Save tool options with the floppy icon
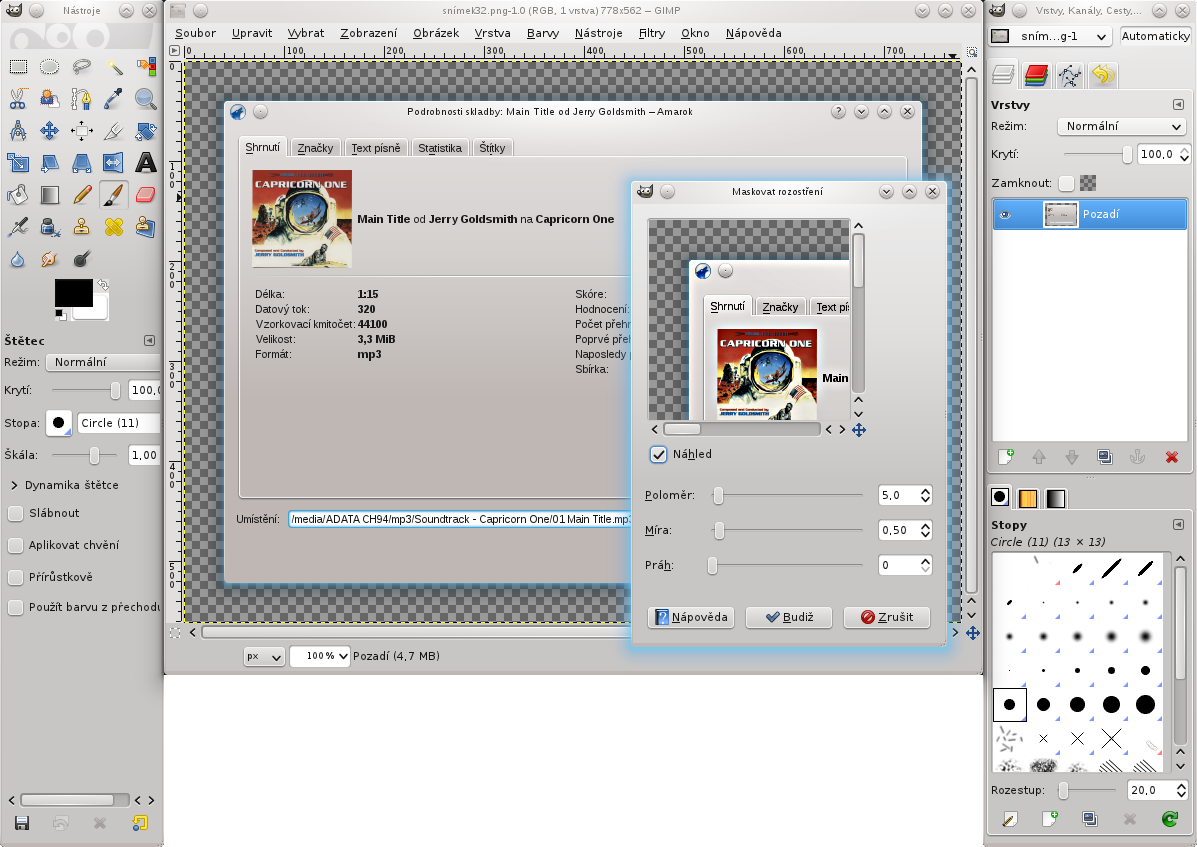The width and height of the screenshot is (1197, 847). pos(22,823)
